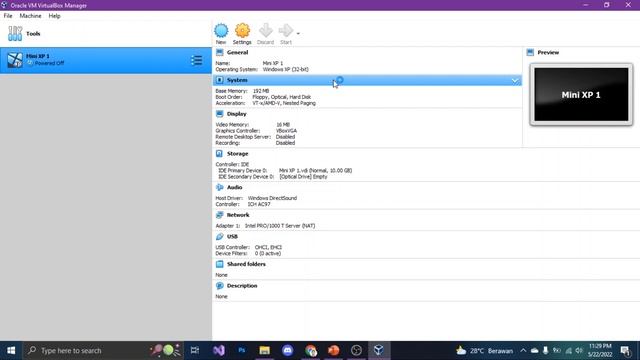Click the Network section icon
Screen dimensions: 640x360
point(220,215)
